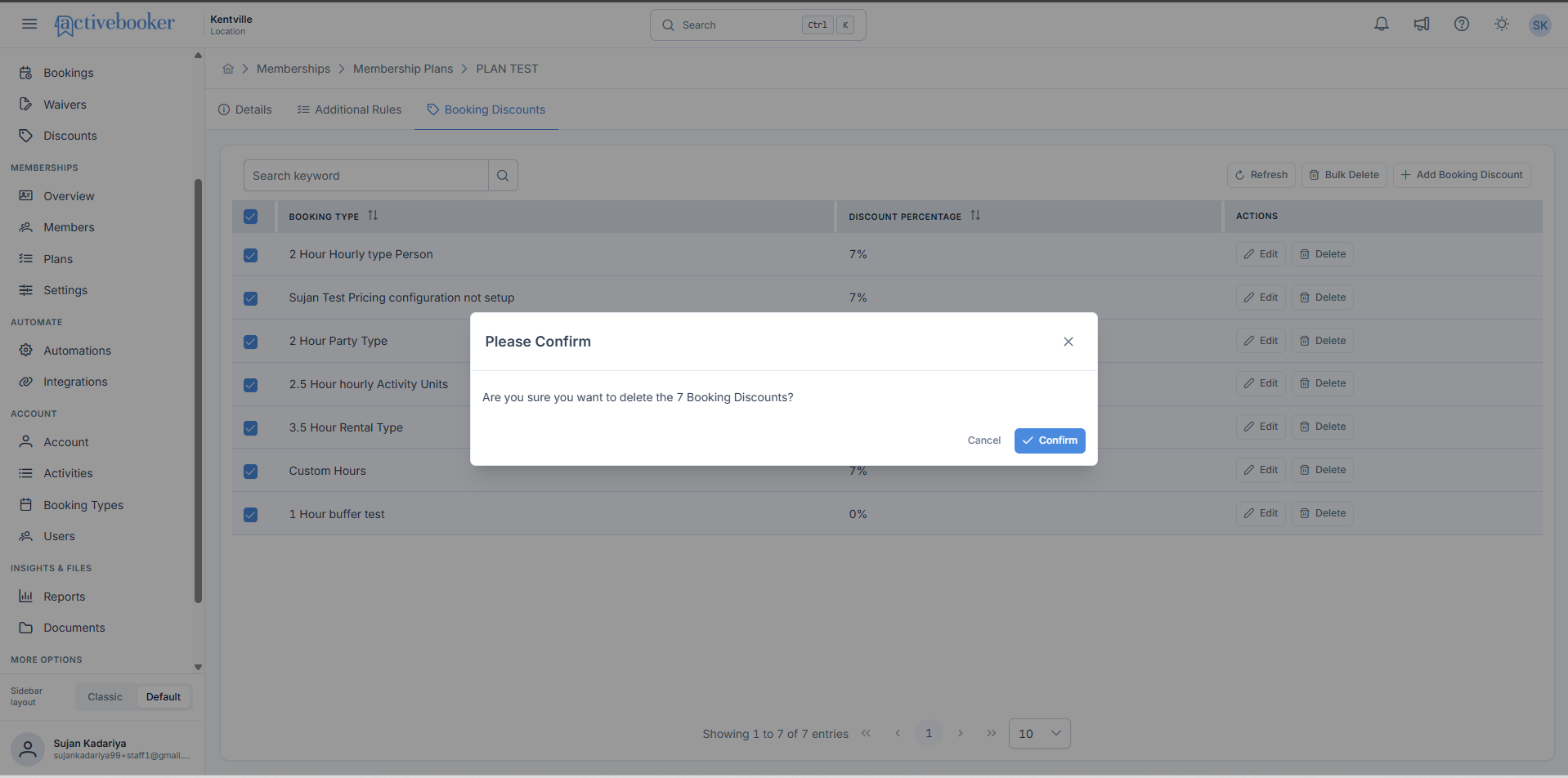Click the Membership Plans breadcrumb link
The width and height of the screenshot is (1568, 778).
coord(403,69)
